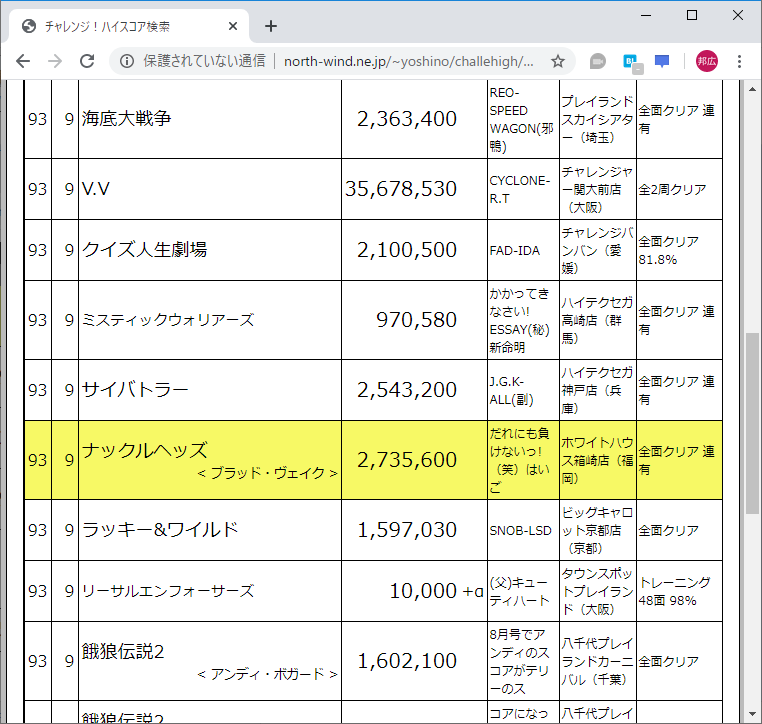Viewport: 762px width, 724px height.
Task: Select the character name アンディ・ボガード
Action: [x=267, y=674]
